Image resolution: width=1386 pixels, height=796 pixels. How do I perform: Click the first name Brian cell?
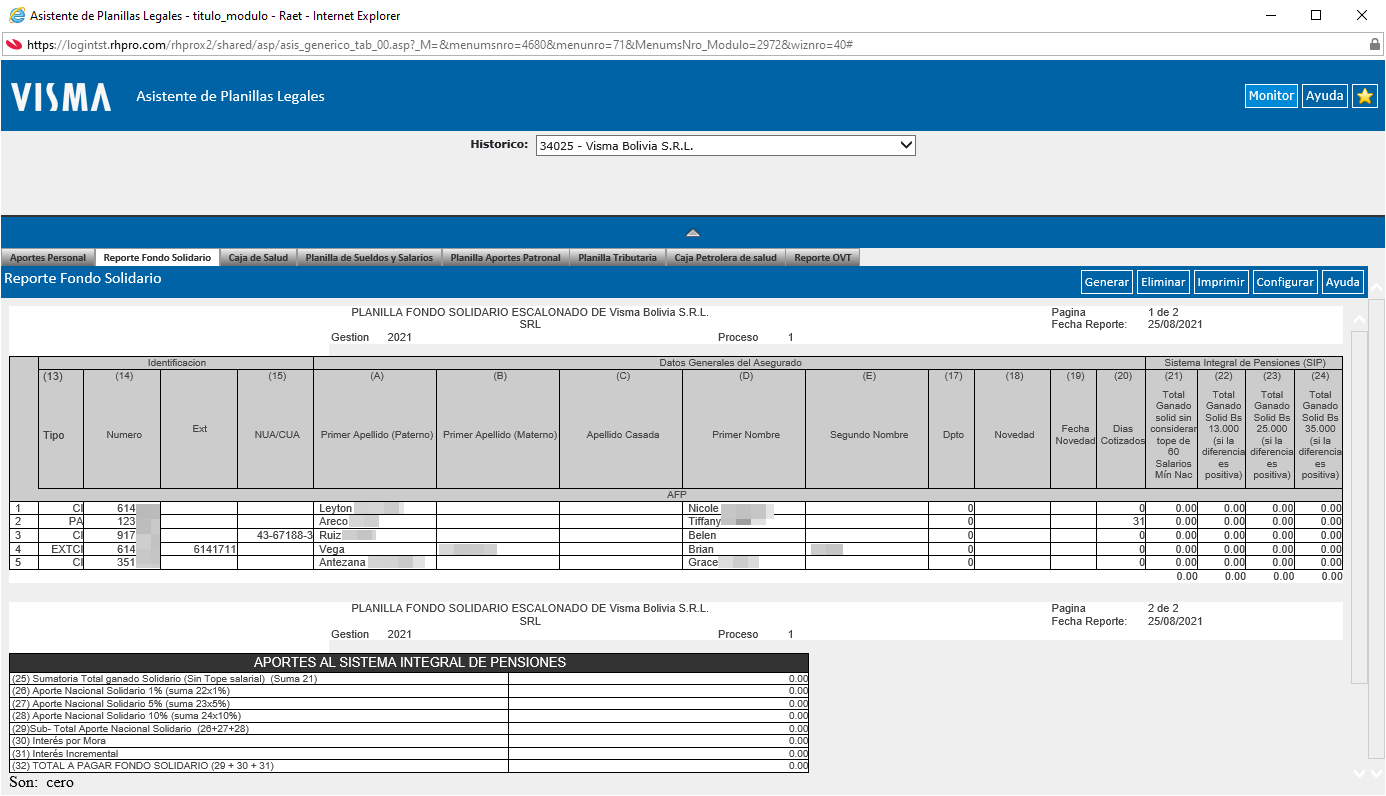744,549
